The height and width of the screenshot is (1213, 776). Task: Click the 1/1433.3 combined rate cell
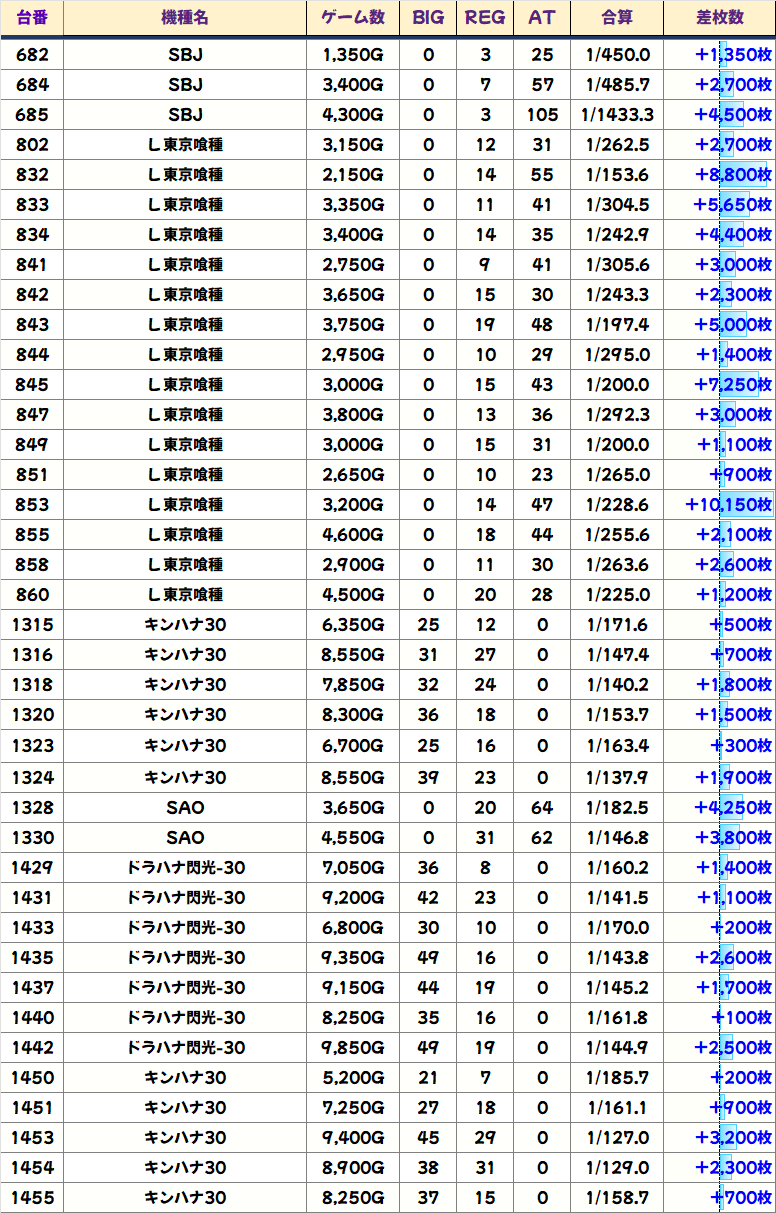click(617, 115)
